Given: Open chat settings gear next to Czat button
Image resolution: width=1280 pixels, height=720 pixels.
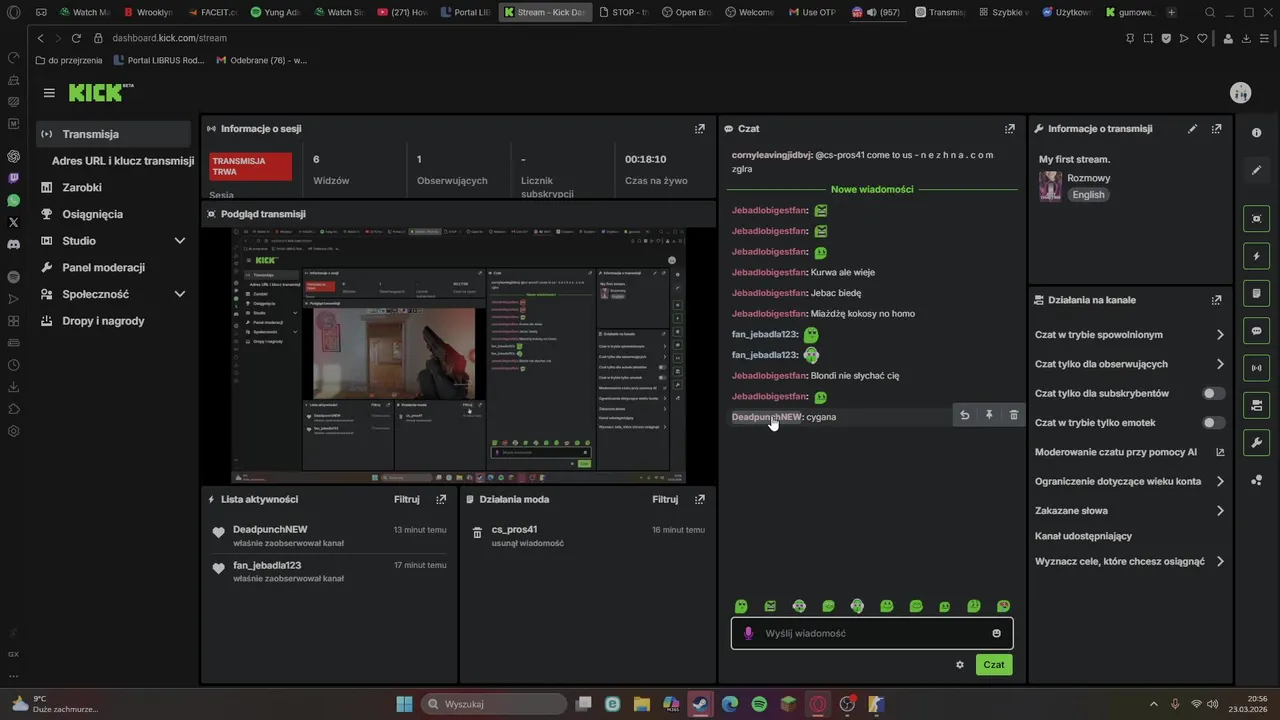Looking at the screenshot, I should coord(960,664).
